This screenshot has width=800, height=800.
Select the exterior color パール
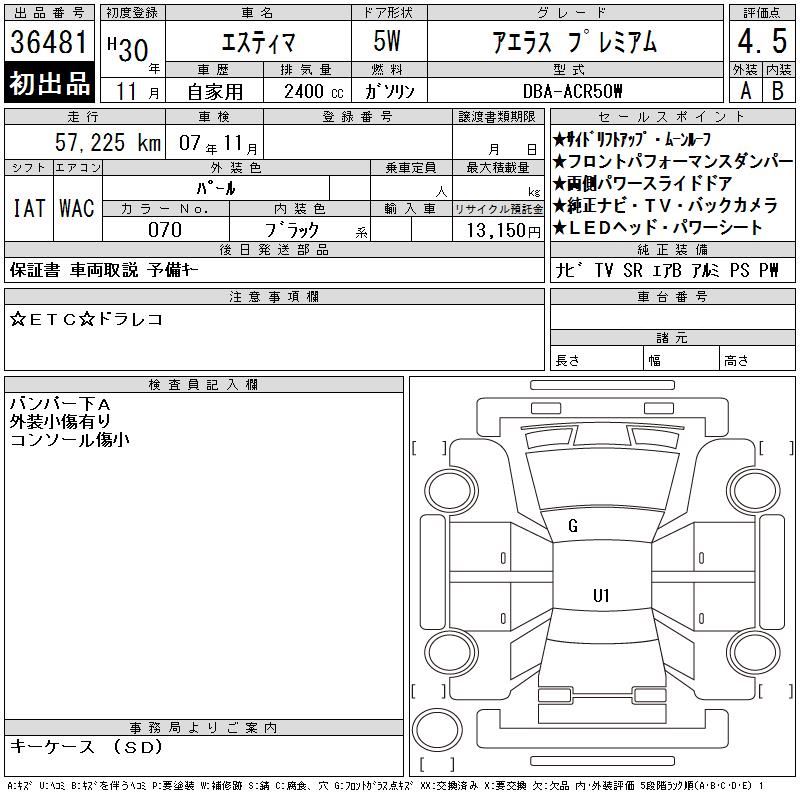click(x=216, y=188)
